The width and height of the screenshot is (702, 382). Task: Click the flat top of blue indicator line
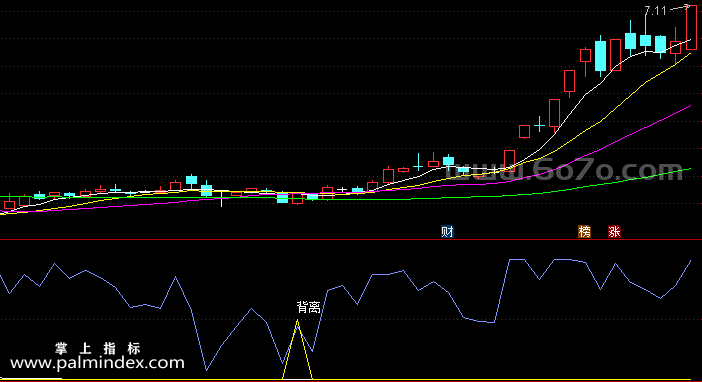pos(517,259)
